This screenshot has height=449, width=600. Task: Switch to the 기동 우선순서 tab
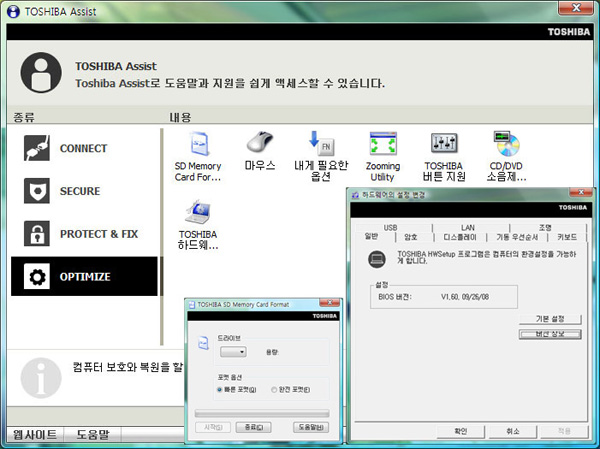517,237
